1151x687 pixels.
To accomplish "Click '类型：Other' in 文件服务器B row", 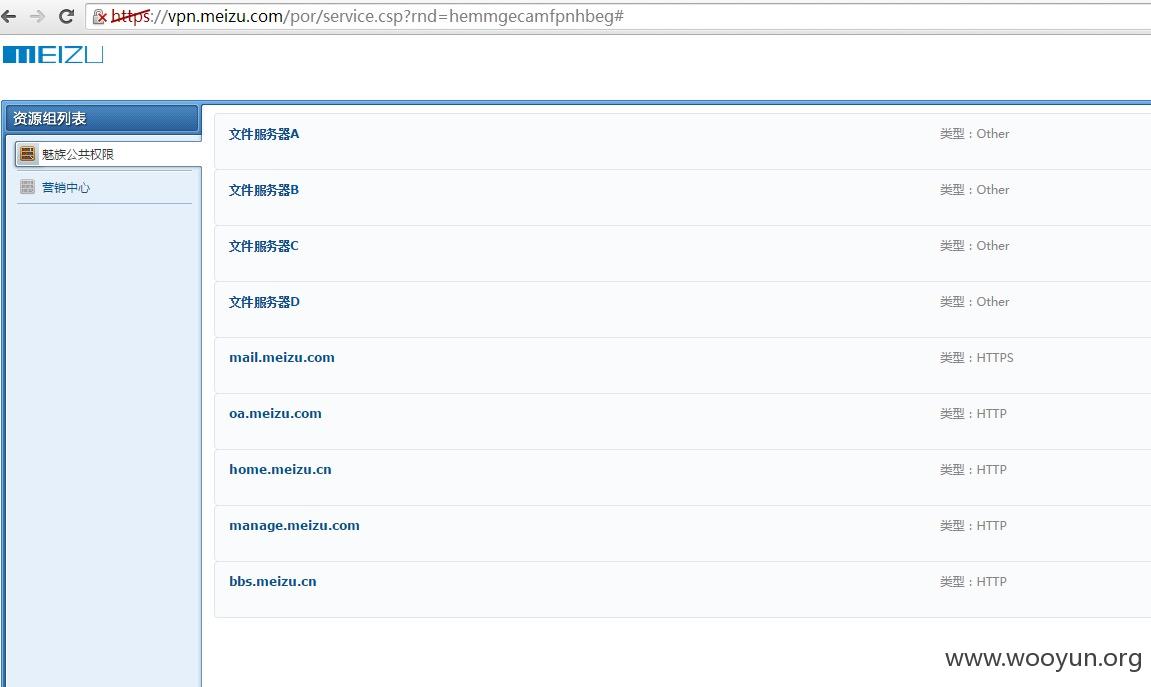I will click(x=975, y=189).
